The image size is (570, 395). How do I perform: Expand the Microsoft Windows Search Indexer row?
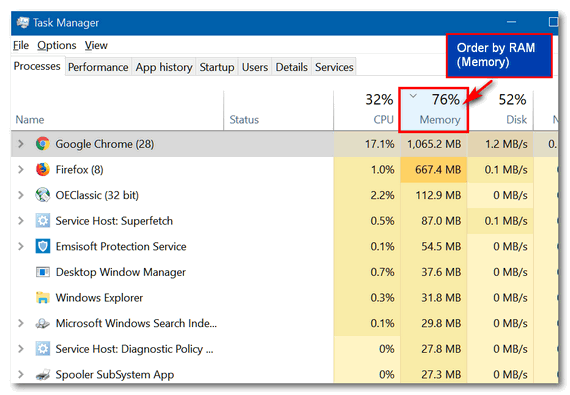21,323
